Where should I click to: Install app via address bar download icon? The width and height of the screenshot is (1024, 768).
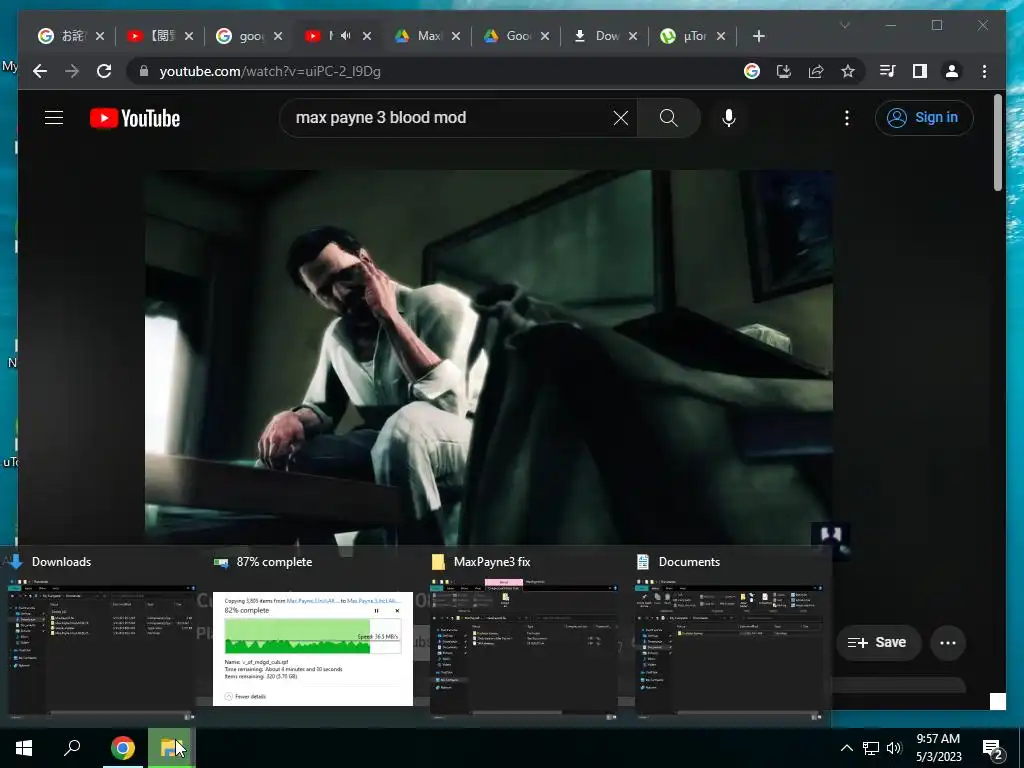(x=784, y=71)
